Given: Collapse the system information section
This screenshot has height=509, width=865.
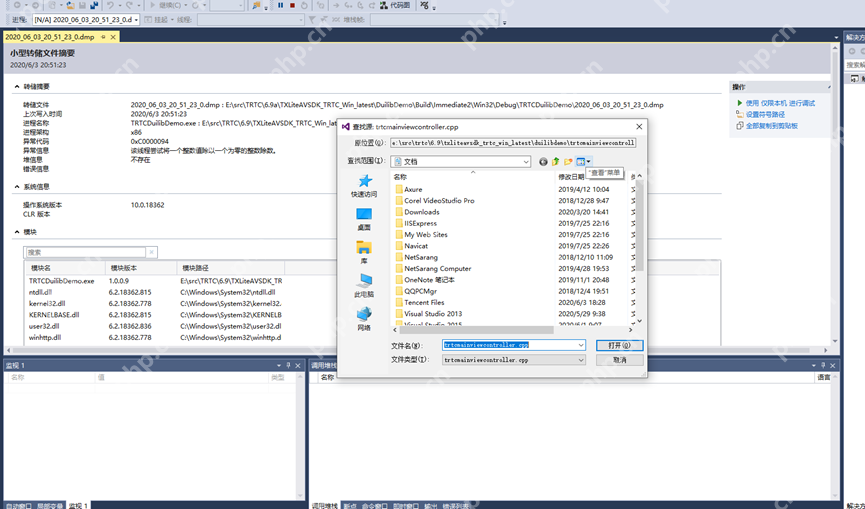Looking at the screenshot, I should pos(17,187).
